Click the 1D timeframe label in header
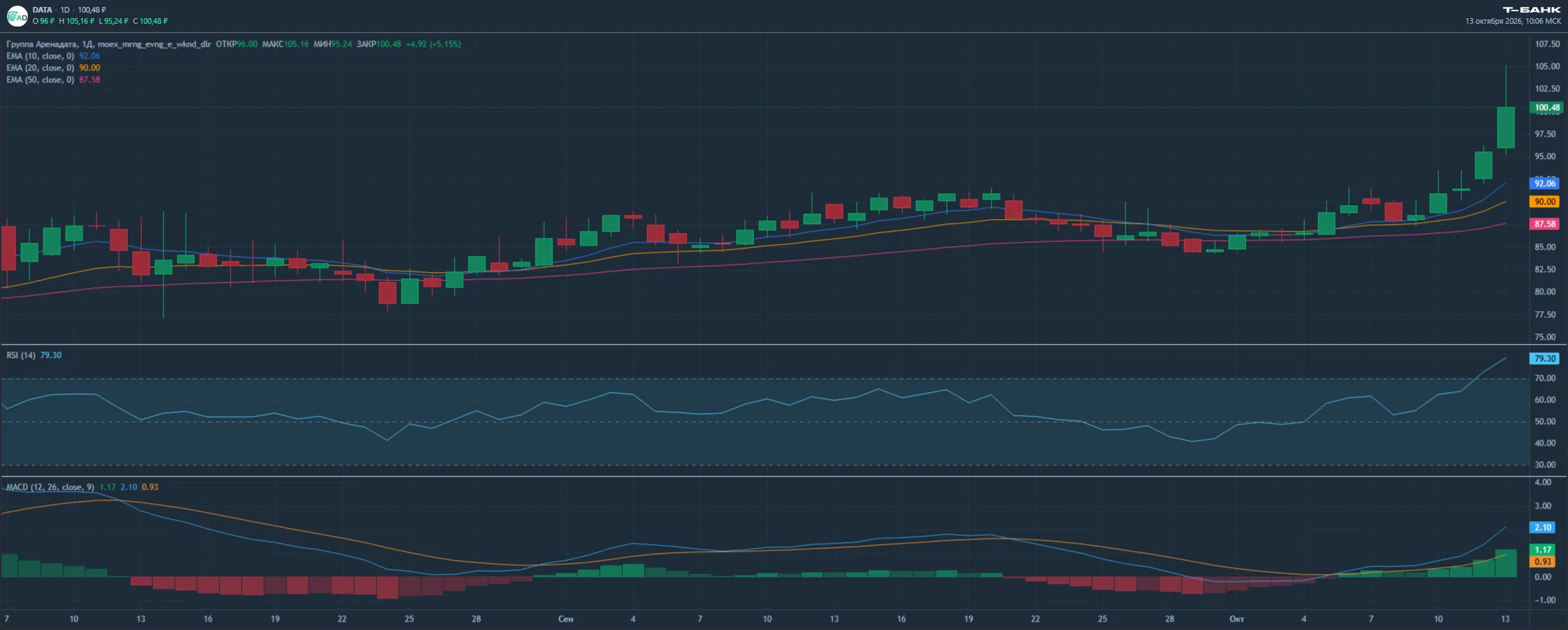This screenshot has height=630, width=1568. 65,10
